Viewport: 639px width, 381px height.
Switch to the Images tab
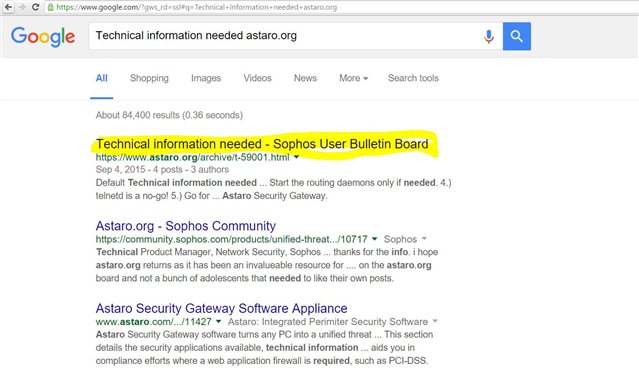pyautogui.click(x=206, y=78)
